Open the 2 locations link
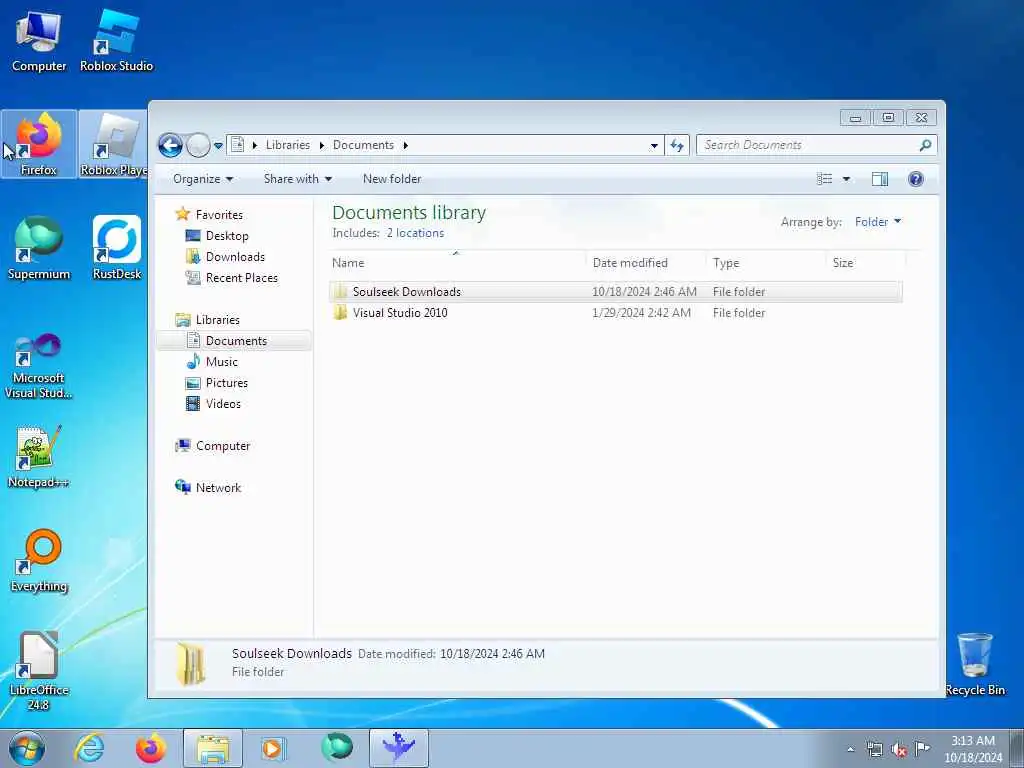This screenshot has width=1024, height=768. [x=415, y=233]
